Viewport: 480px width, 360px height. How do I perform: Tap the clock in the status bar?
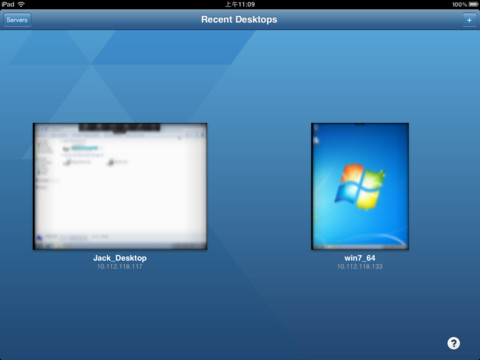pos(240,4)
